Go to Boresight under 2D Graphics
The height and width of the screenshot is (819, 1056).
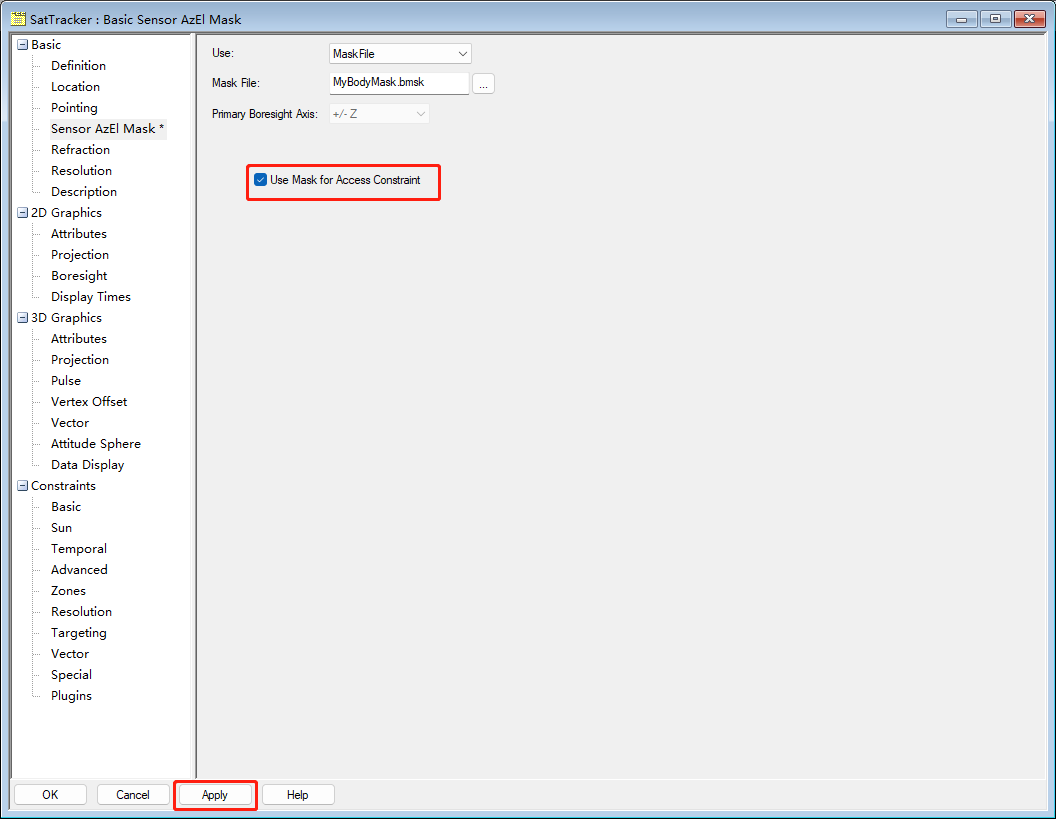click(x=79, y=276)
